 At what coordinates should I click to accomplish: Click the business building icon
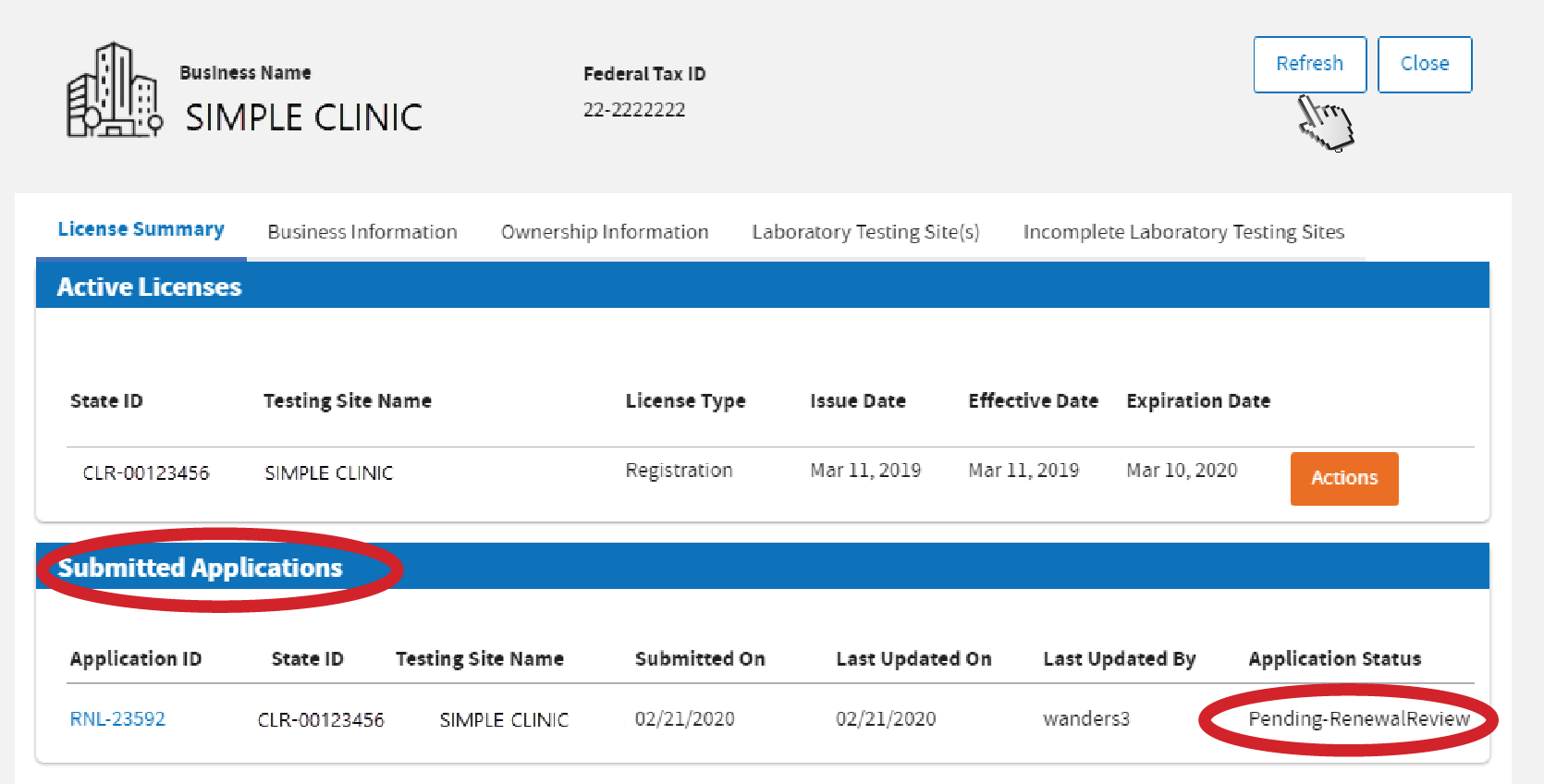click(x=114, y=92)
